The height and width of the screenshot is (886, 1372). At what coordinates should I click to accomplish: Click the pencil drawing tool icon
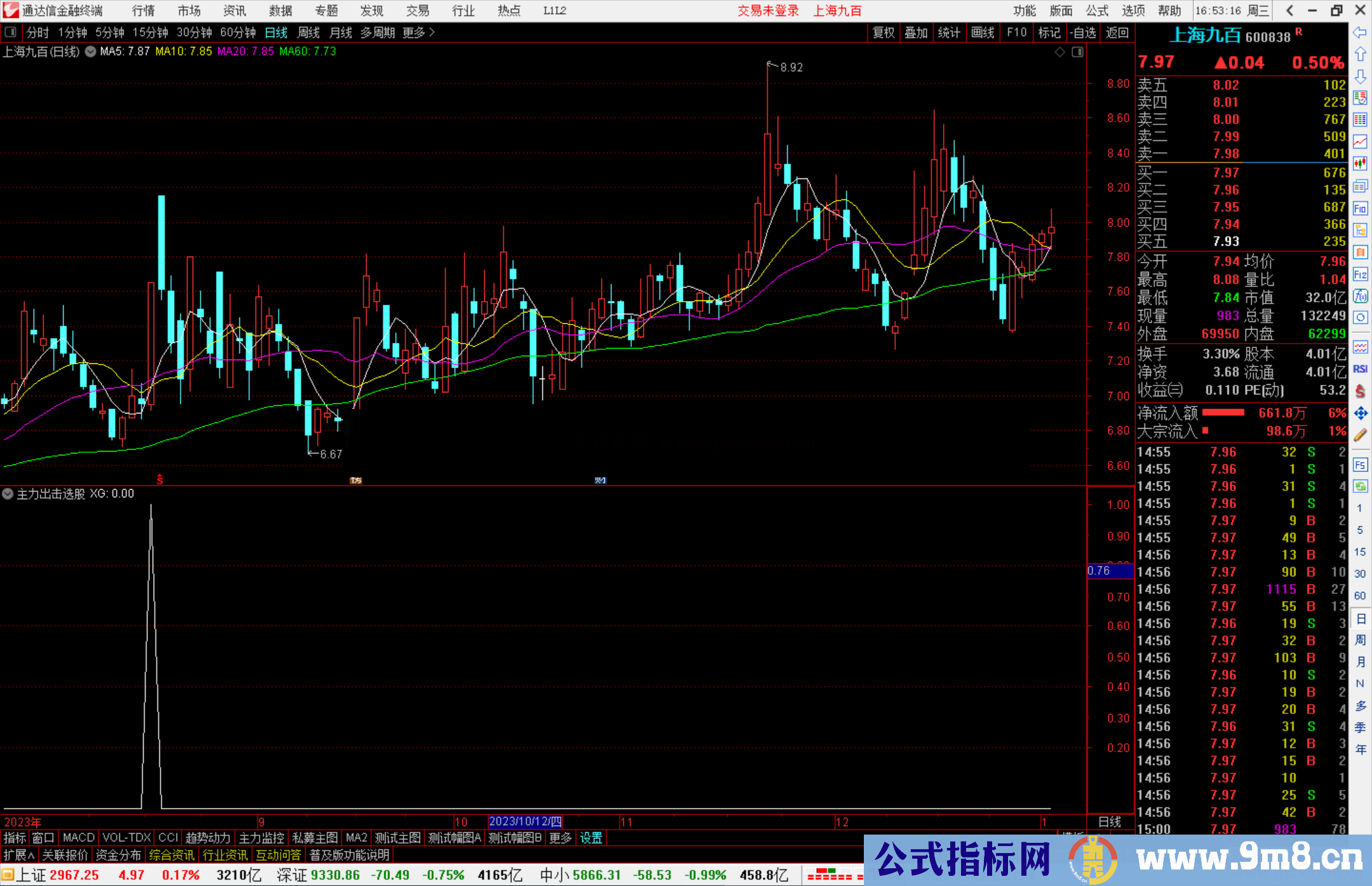point(1360,436)
